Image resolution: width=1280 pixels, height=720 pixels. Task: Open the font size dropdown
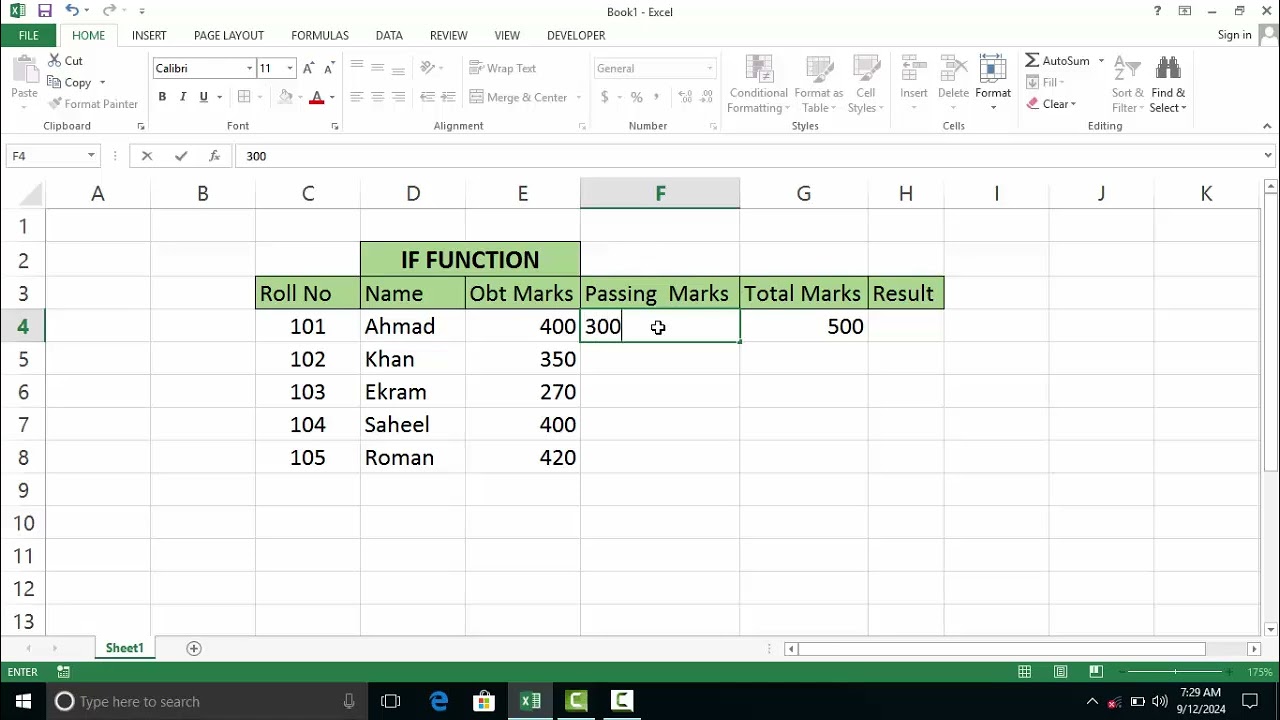290,68
